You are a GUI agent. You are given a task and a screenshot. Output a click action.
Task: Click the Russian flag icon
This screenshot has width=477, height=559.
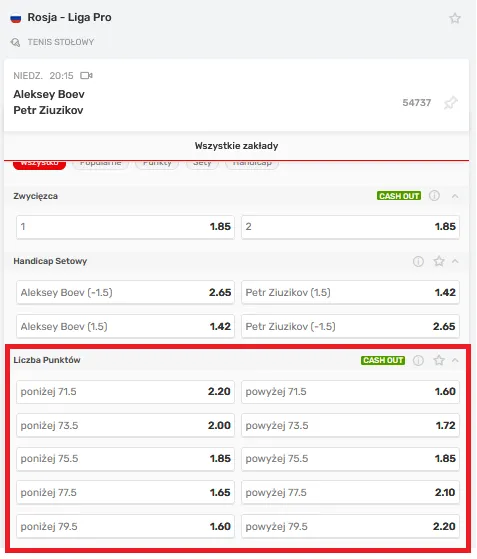tap(16, 18)
